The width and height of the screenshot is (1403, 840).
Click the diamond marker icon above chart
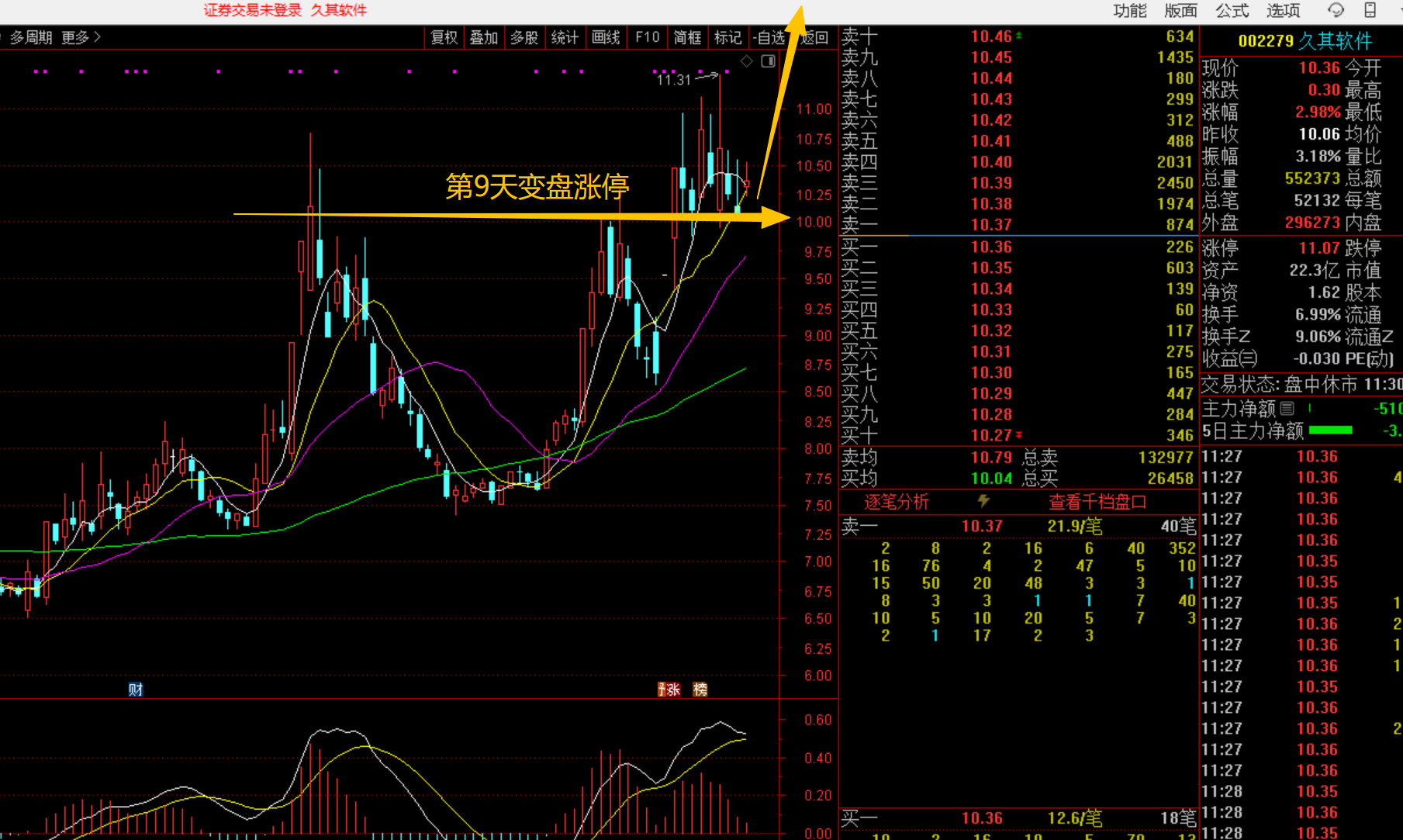746,61
